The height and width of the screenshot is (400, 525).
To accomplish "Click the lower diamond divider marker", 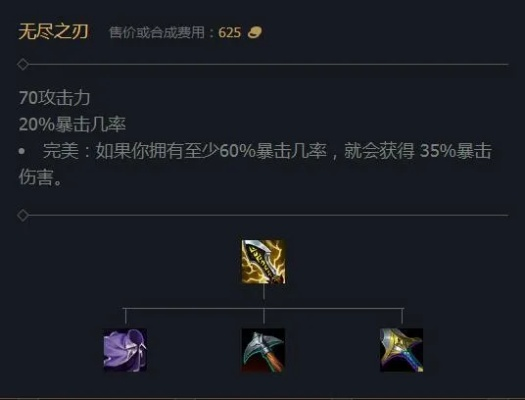I will 23,216.
